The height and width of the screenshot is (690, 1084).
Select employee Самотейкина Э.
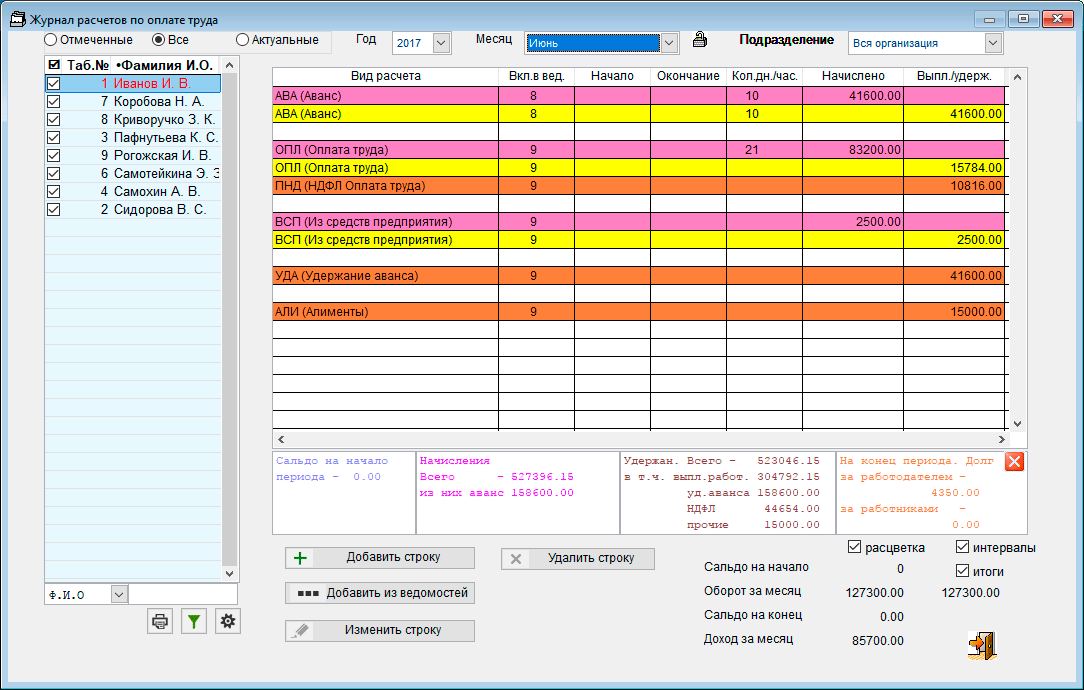pyautogui.click(x=133, y=174)
